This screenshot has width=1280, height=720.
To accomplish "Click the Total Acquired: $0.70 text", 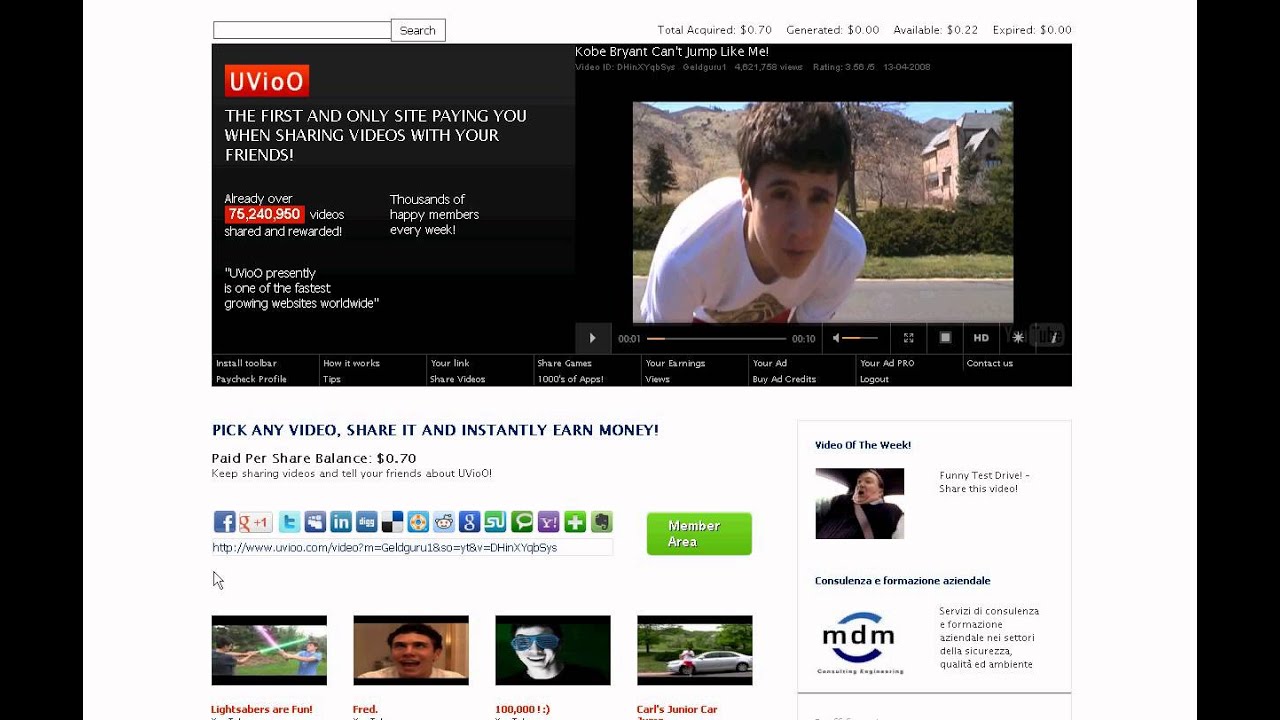I will 714,30.
